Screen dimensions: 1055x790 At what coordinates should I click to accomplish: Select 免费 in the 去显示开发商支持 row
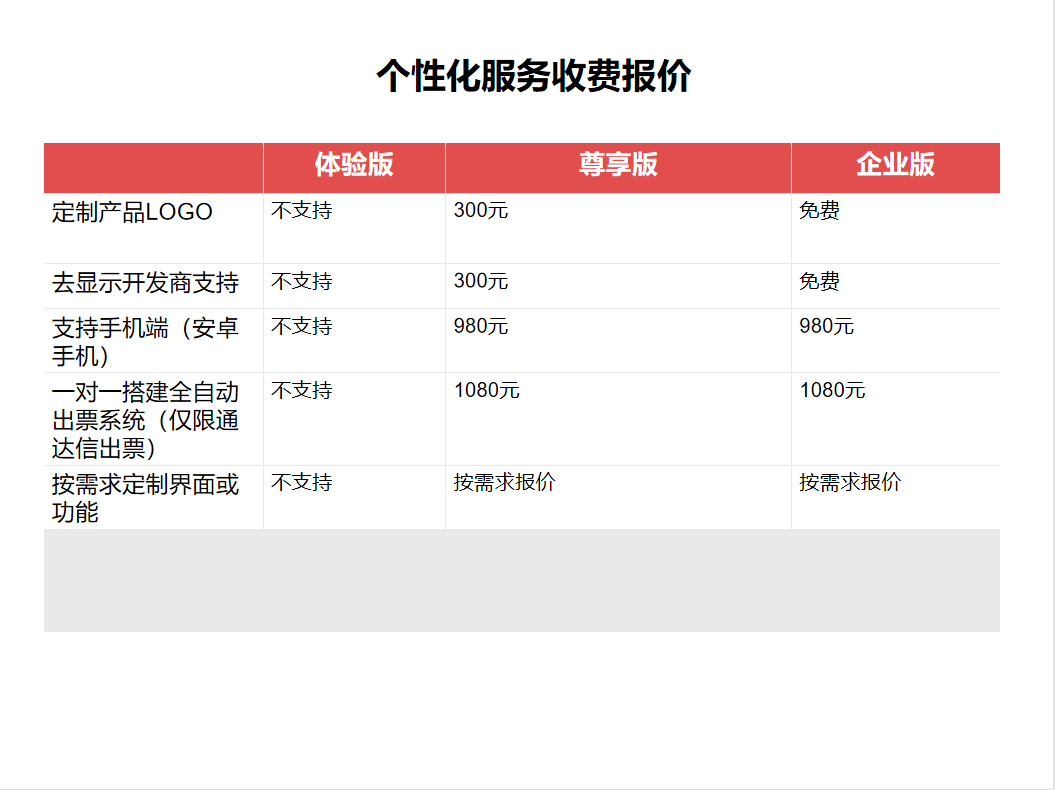coord(819,282)
